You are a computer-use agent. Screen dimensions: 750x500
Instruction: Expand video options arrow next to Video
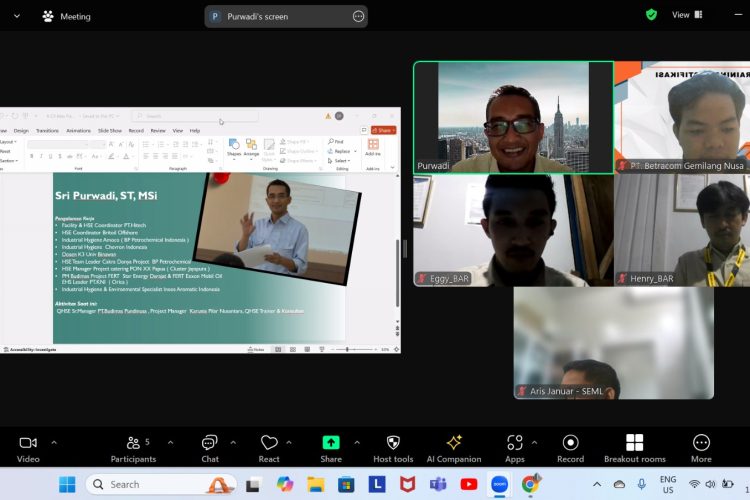54,443
